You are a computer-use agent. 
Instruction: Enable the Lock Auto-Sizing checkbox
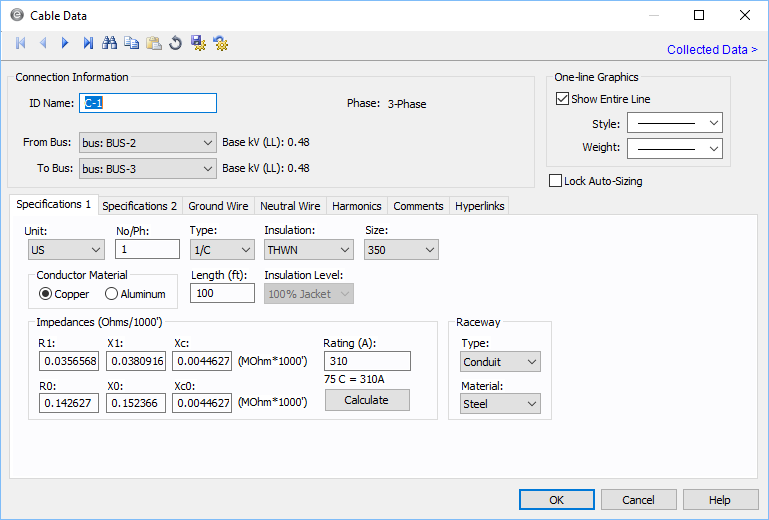pyautogui.click(x=556, y=181)
